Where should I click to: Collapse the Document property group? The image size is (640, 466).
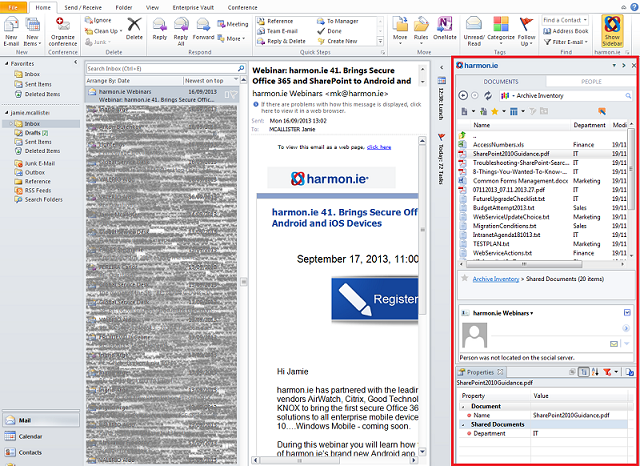click(463, 406)
